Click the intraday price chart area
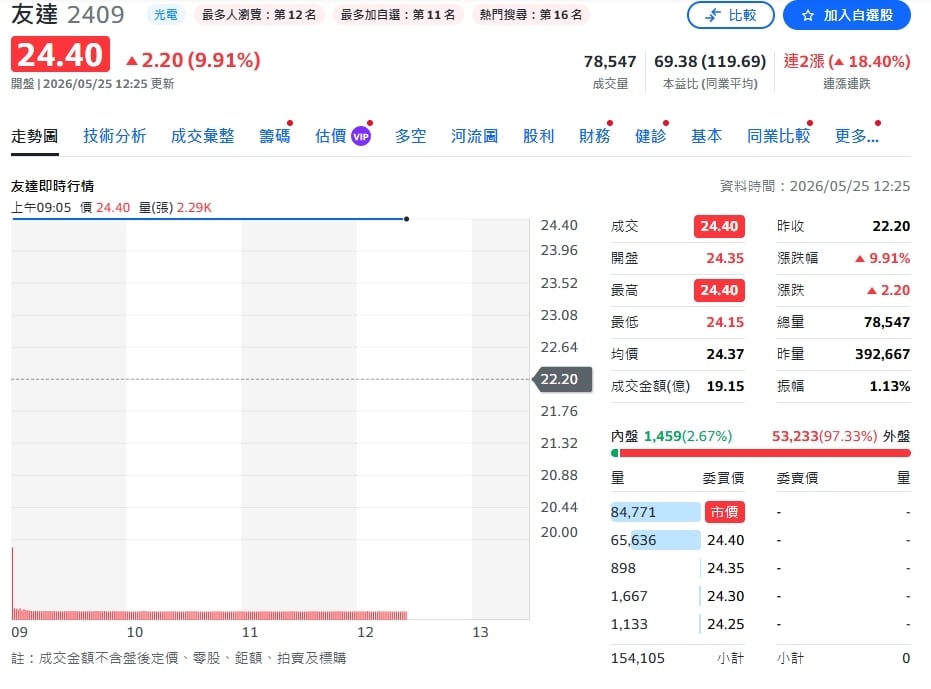Viewport: 931px width, 689px height. pos(270,419)
